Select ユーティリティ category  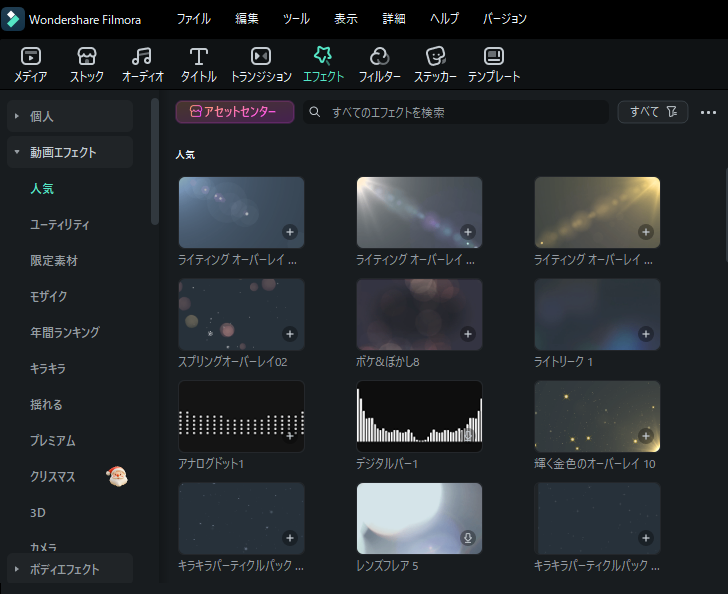tap(59, 225)
